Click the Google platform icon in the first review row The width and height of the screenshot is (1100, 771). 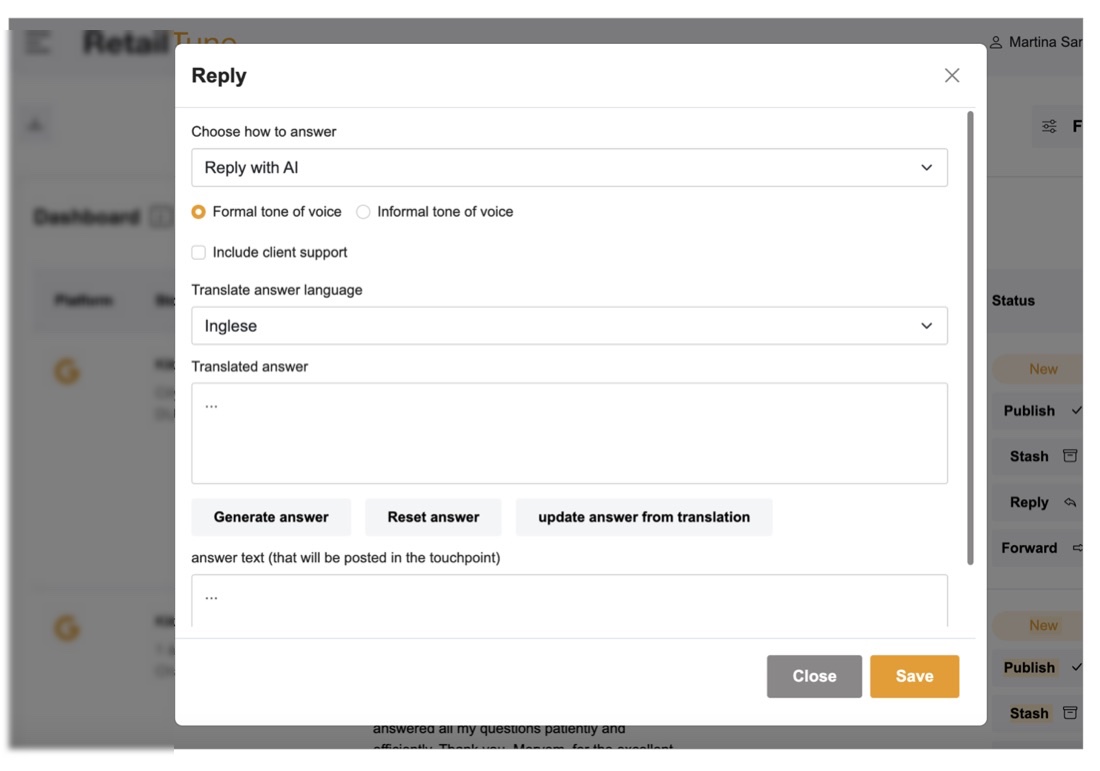67,371
